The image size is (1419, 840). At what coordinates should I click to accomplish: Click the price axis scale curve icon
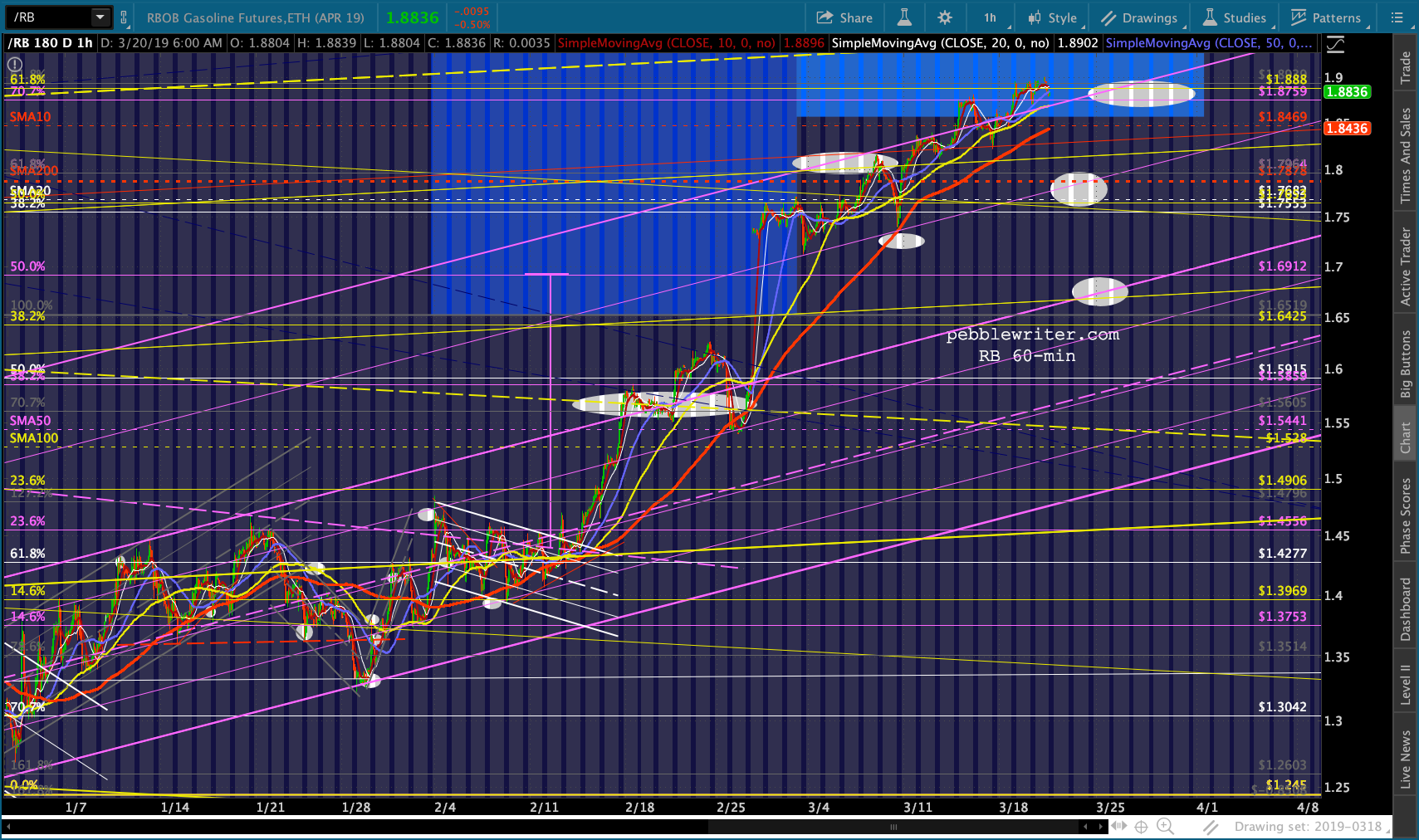point(1335,43)
